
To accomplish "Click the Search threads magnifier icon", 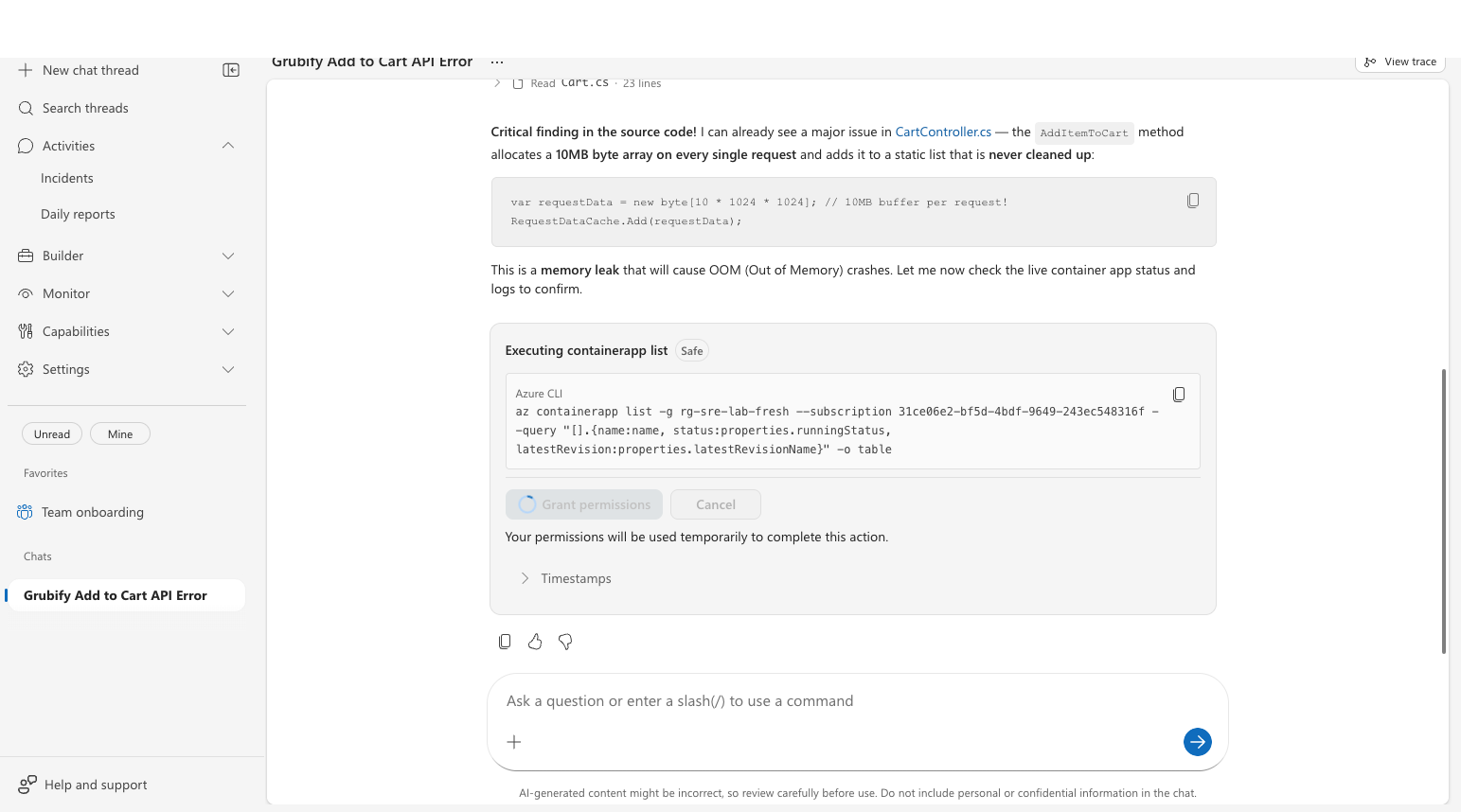I will pyautogui.click(x=26, y=108).
